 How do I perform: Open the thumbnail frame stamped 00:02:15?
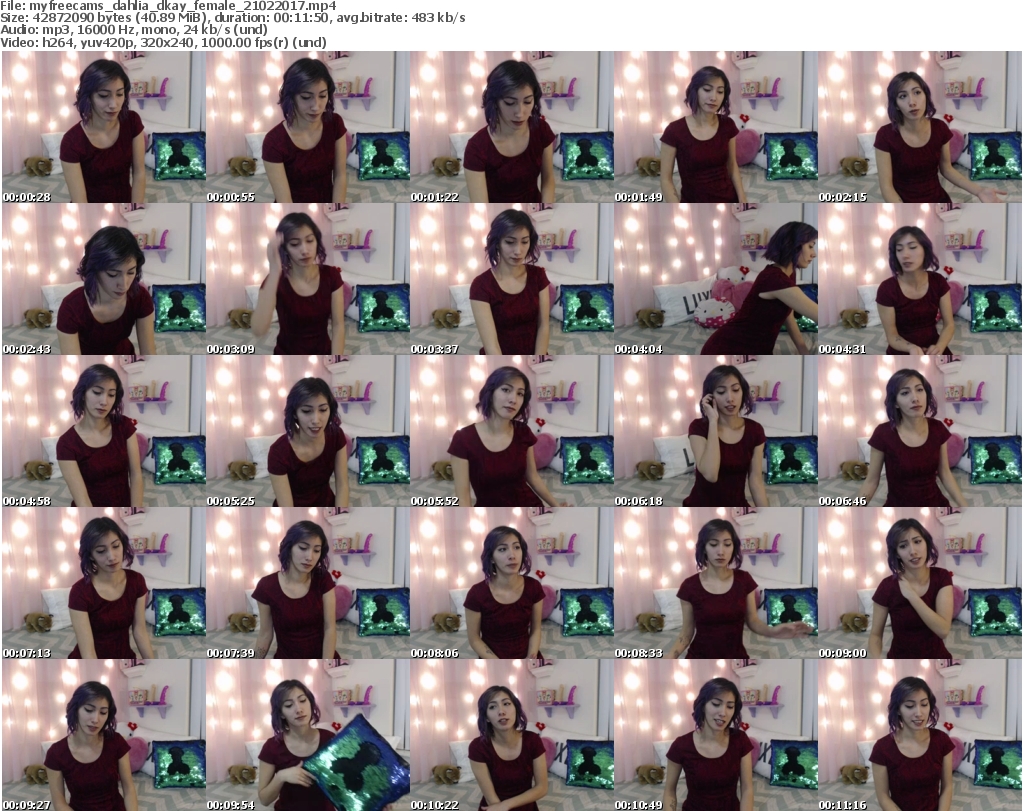920,127
